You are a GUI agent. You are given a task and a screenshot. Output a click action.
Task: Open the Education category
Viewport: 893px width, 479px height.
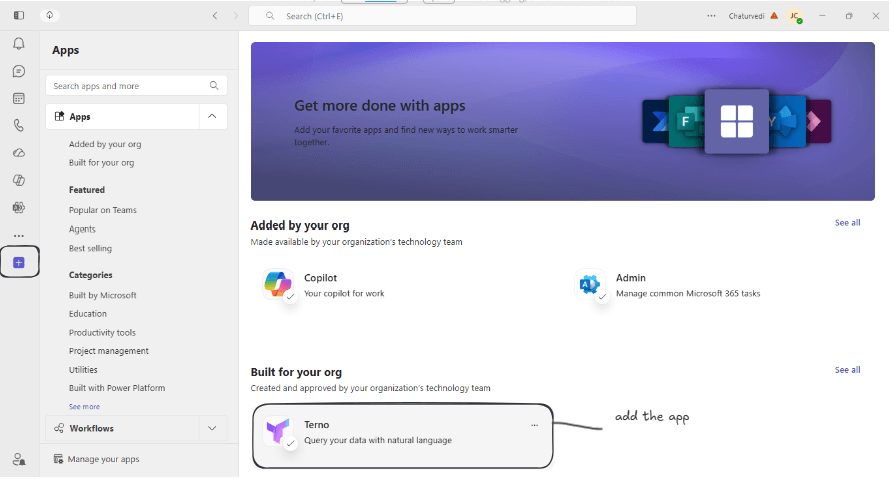tap(88, 314)
